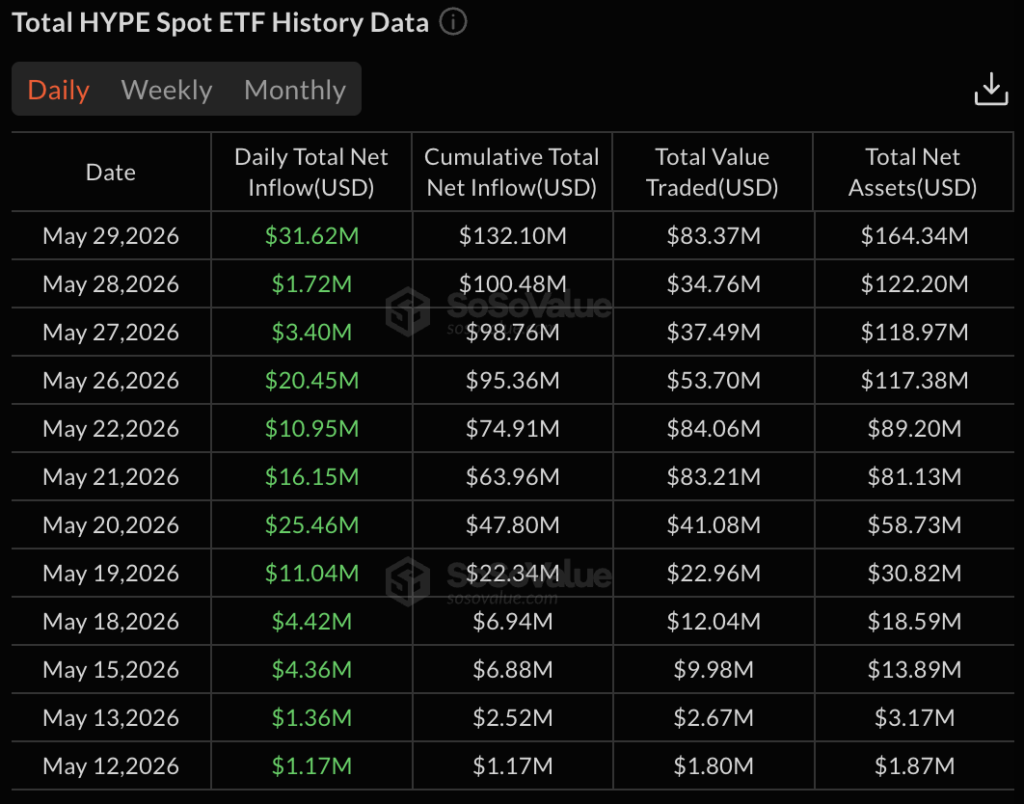The height and width of the screenshot is (804, 1024).
Task: Select the $22.34M cumulative inflow value
Action: [x=512, y=573]
